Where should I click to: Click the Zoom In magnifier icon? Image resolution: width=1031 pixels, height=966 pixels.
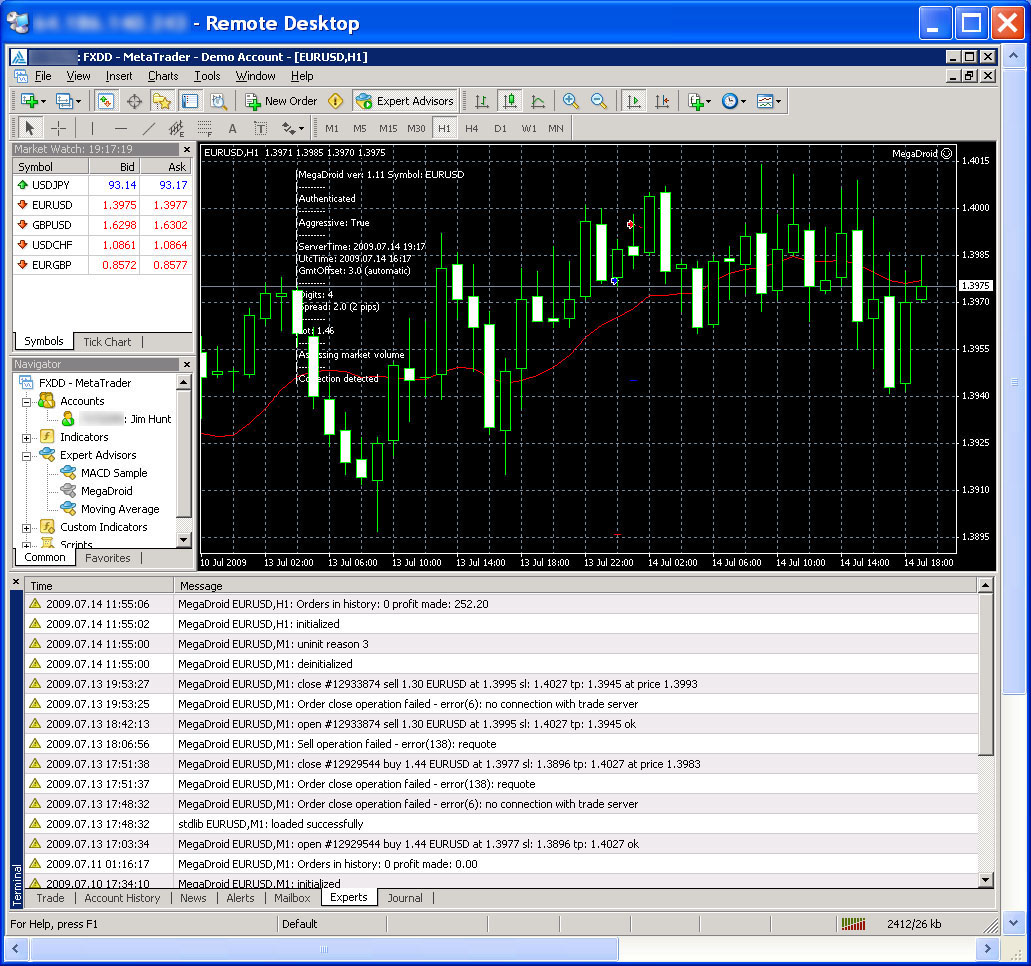(x=570, y=101)
